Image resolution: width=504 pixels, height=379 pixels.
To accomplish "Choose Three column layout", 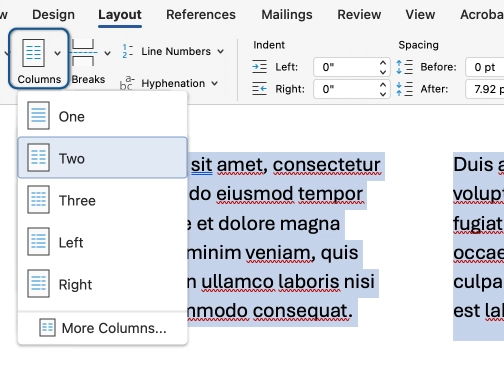I will 102,200.
